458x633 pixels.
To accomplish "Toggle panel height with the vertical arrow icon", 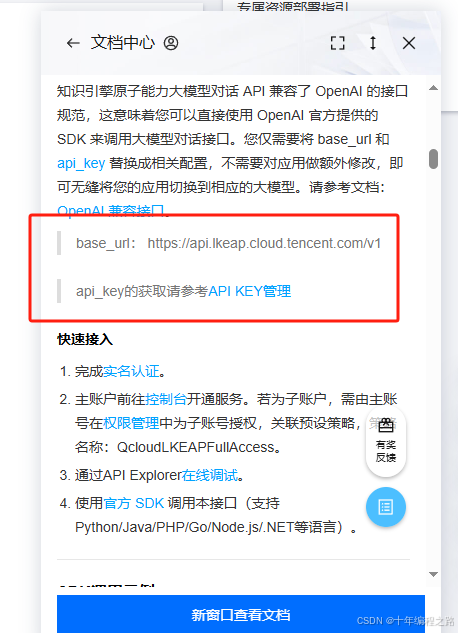I will point(373,43).
